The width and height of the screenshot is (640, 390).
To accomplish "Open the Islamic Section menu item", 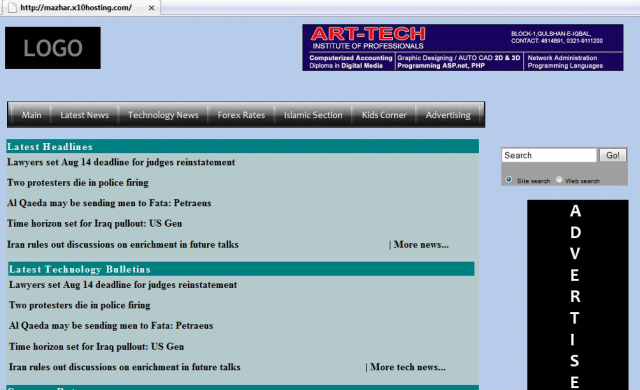I will point(313,115).
